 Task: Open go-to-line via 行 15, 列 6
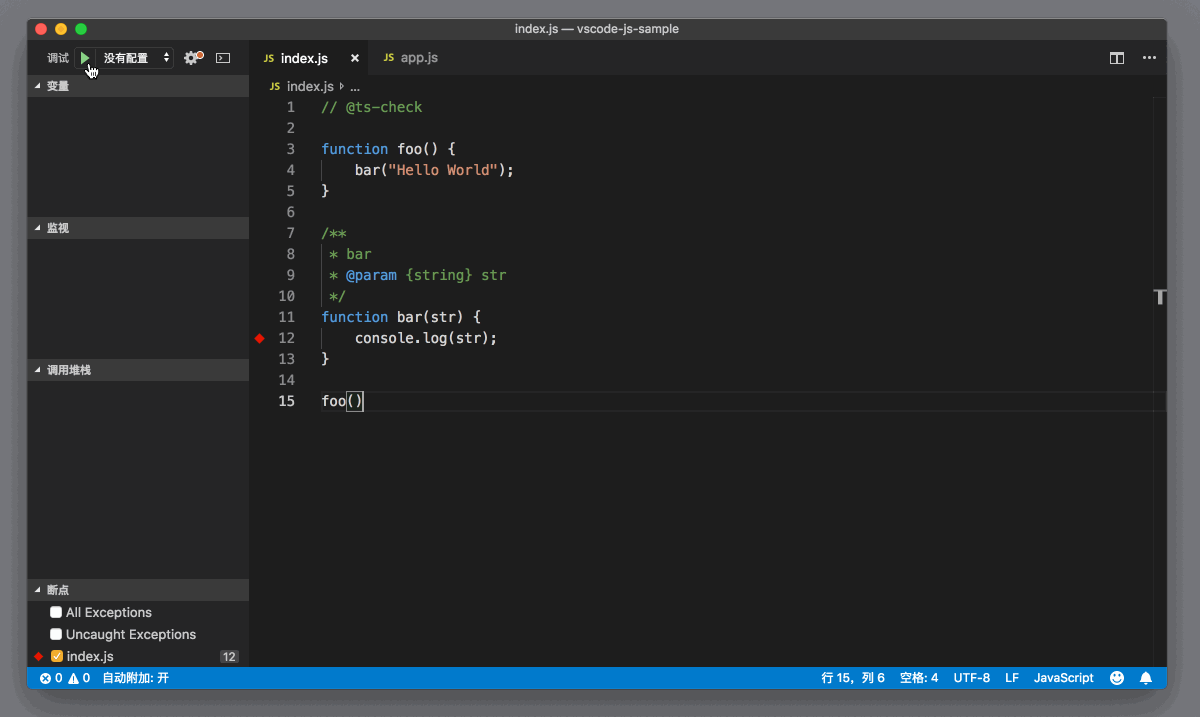(x=853, y=677)
